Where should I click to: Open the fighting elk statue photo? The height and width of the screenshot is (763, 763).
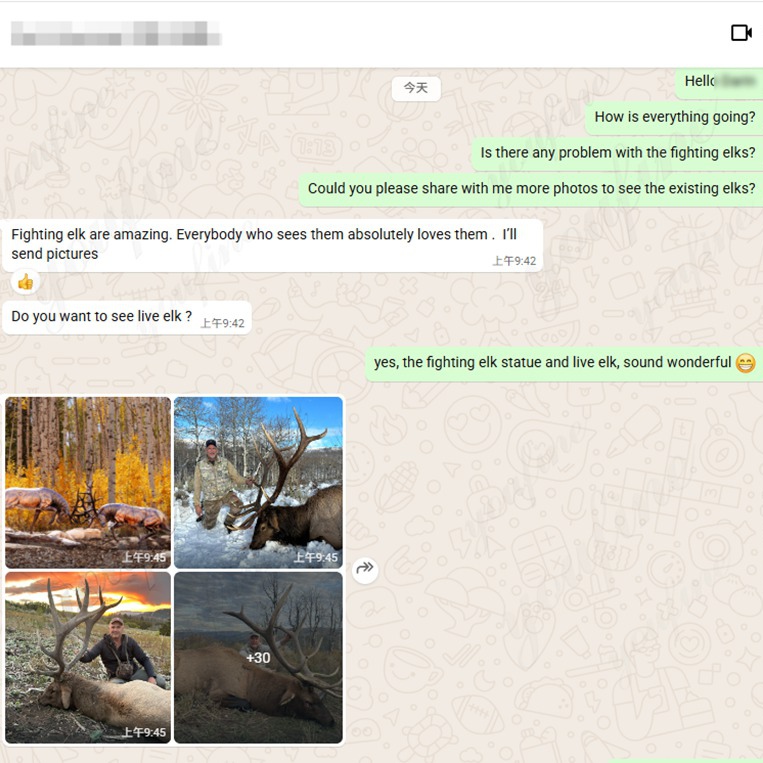pos(88,482)
